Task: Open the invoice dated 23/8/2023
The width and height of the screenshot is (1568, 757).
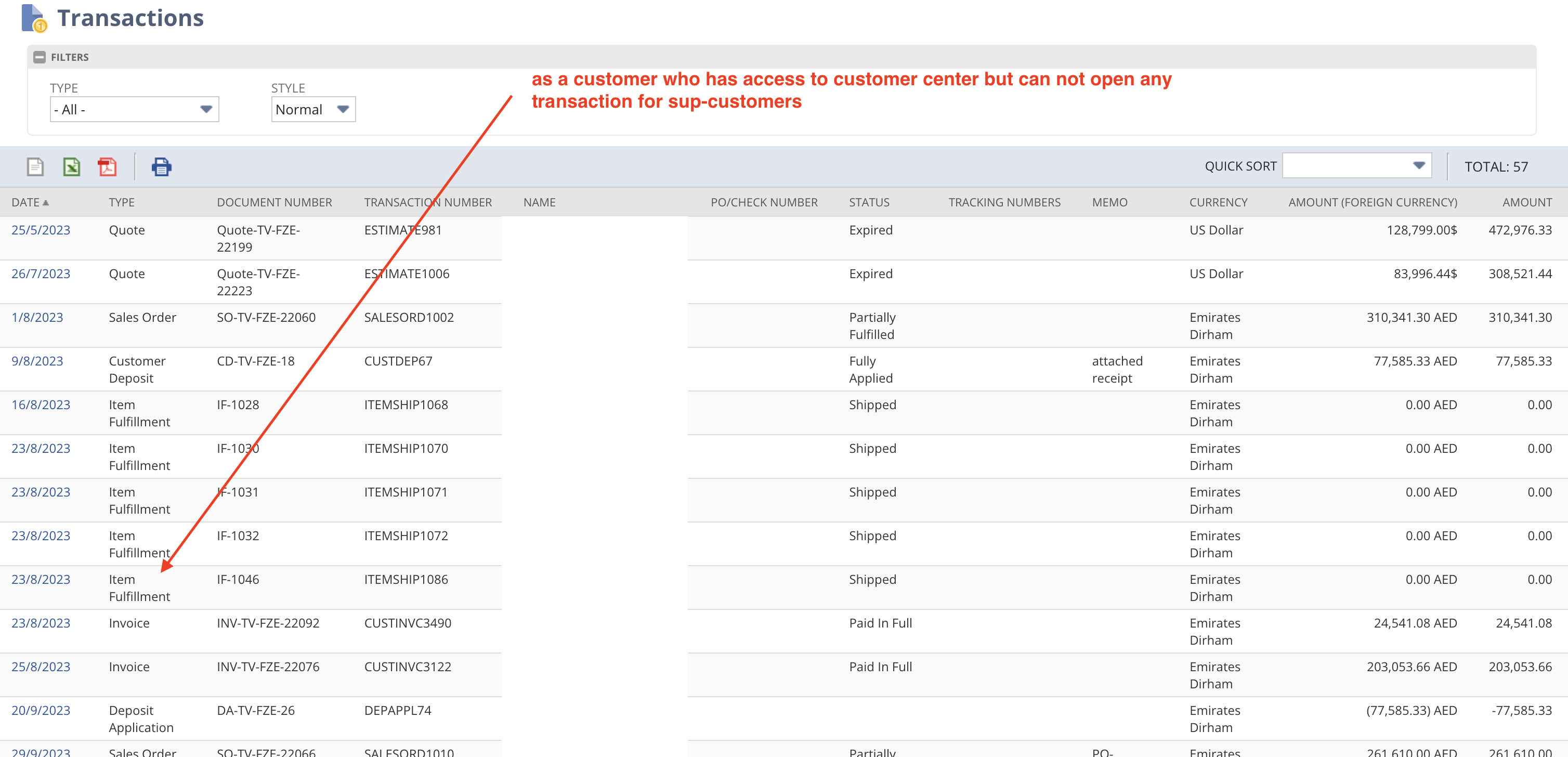Action: 40,622
